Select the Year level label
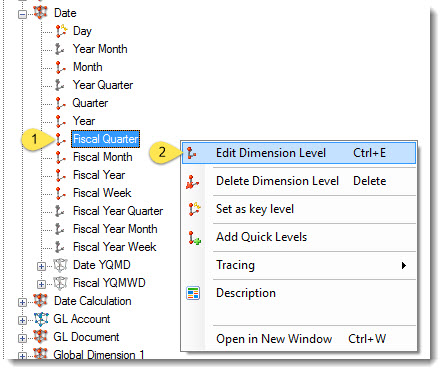Image resolution: width=445 pixels, height=374 pixels. [84, 121]
